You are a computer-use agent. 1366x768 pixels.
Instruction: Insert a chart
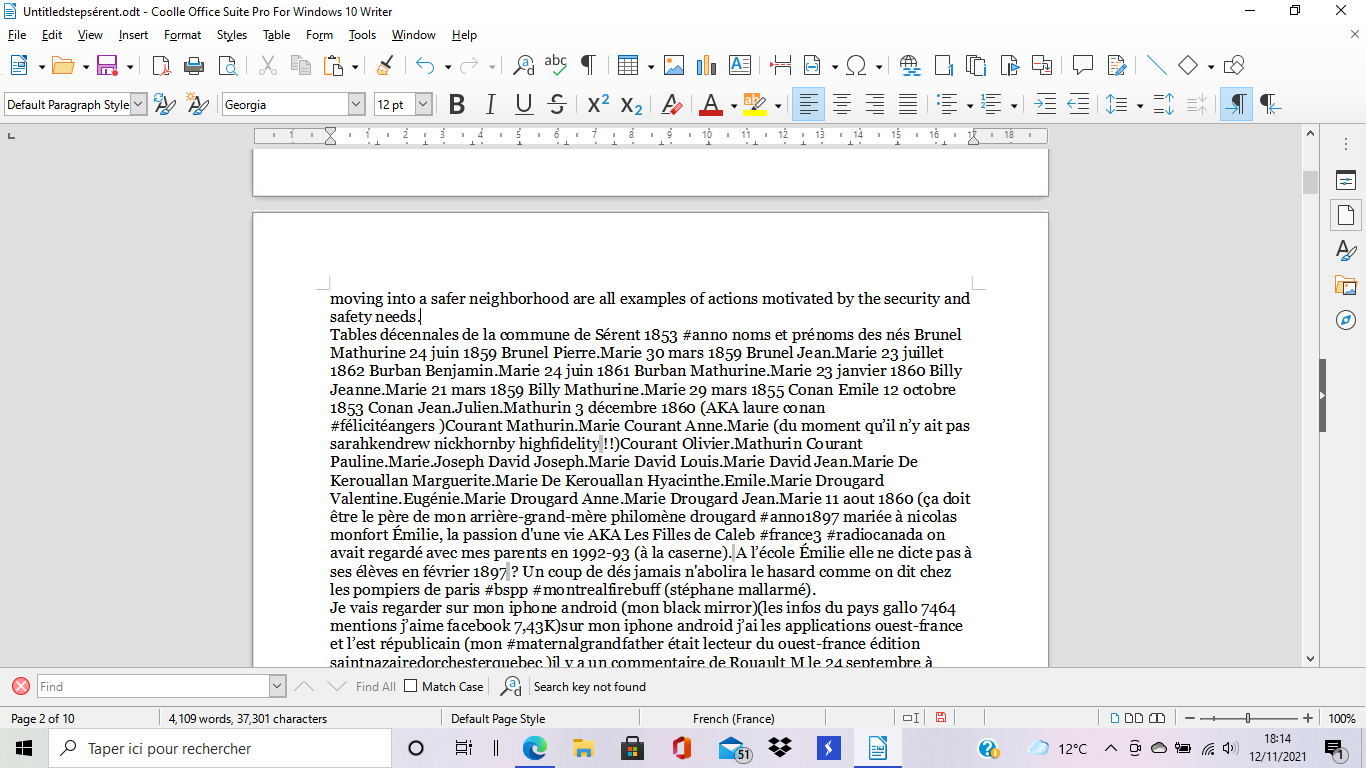(707, 66)
